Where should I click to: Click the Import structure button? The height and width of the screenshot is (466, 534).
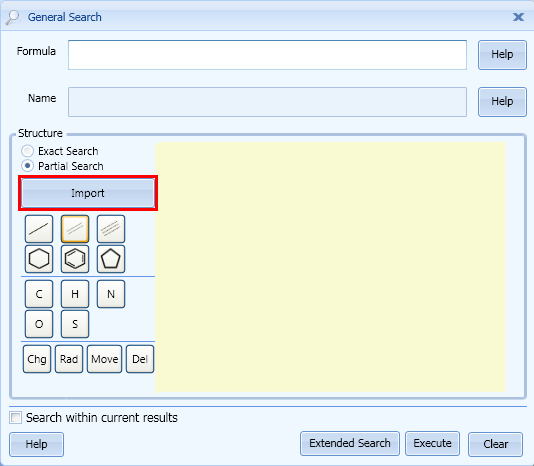click(x=88, y=193)
